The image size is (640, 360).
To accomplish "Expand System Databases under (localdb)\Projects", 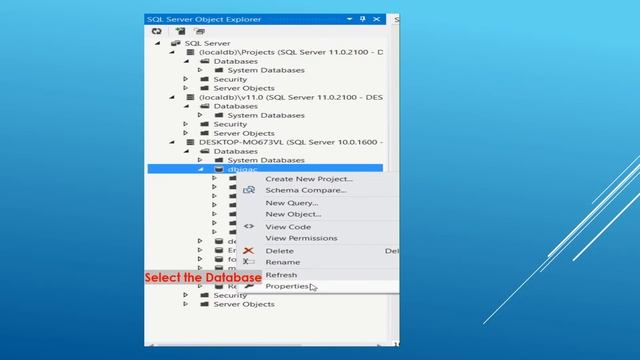I will tap(200, 70).
